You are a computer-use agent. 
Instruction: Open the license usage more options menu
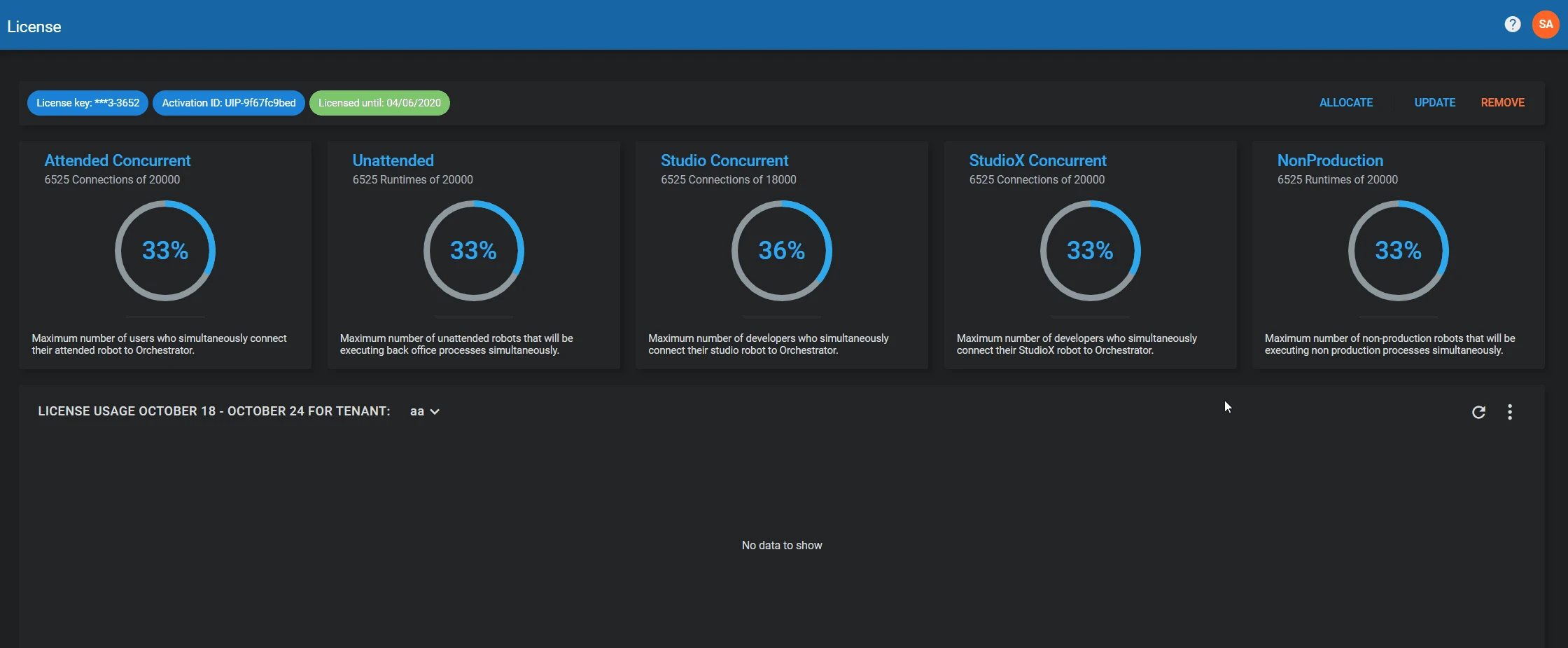1510,412
